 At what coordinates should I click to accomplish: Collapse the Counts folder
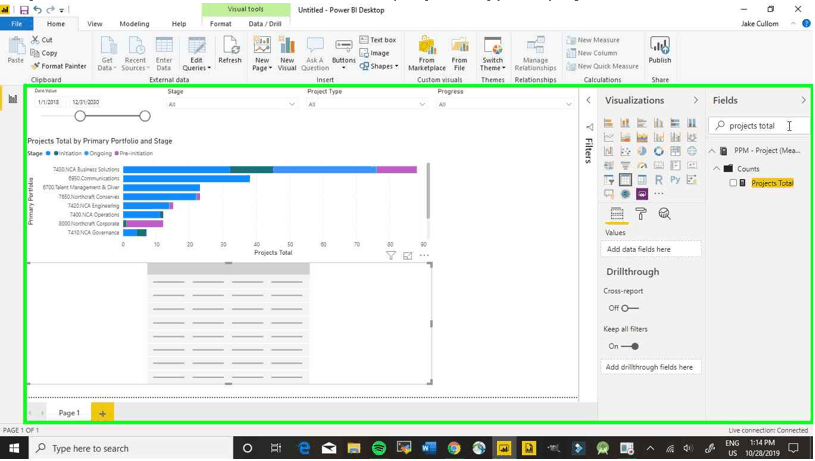coord(717,169)
